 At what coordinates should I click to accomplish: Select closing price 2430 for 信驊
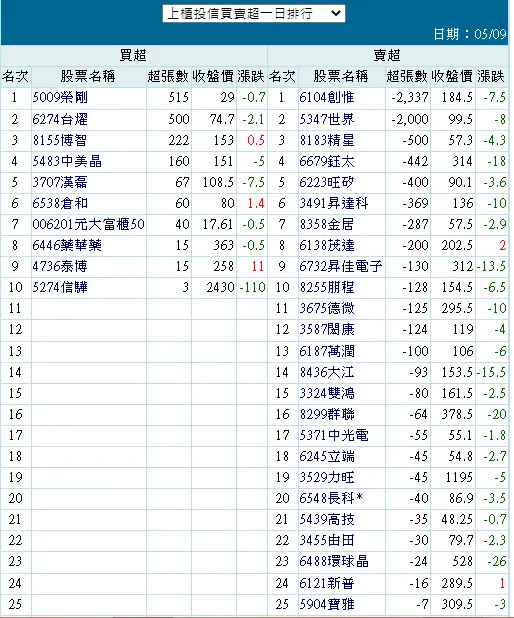pos(220,287)
